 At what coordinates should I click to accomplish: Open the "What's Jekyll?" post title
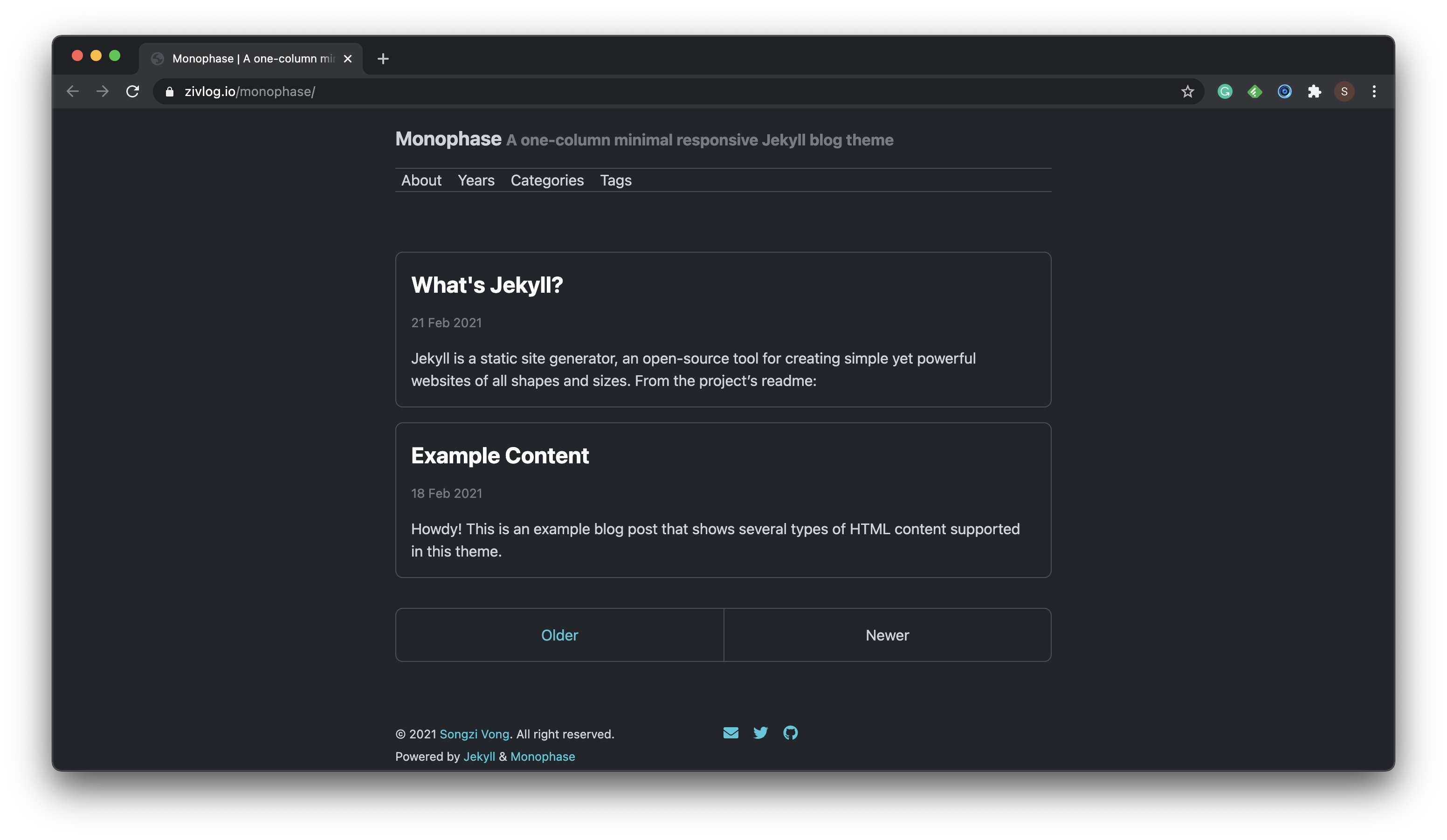487,285
